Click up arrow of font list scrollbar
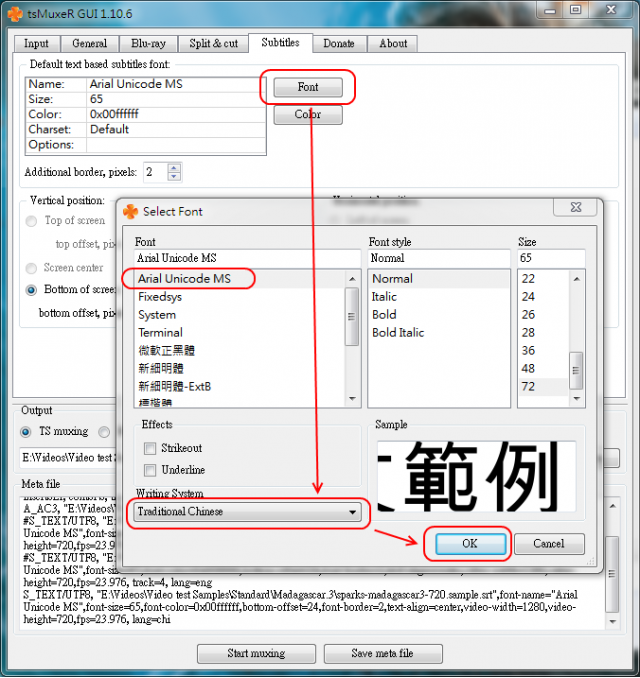 point(352,279)
